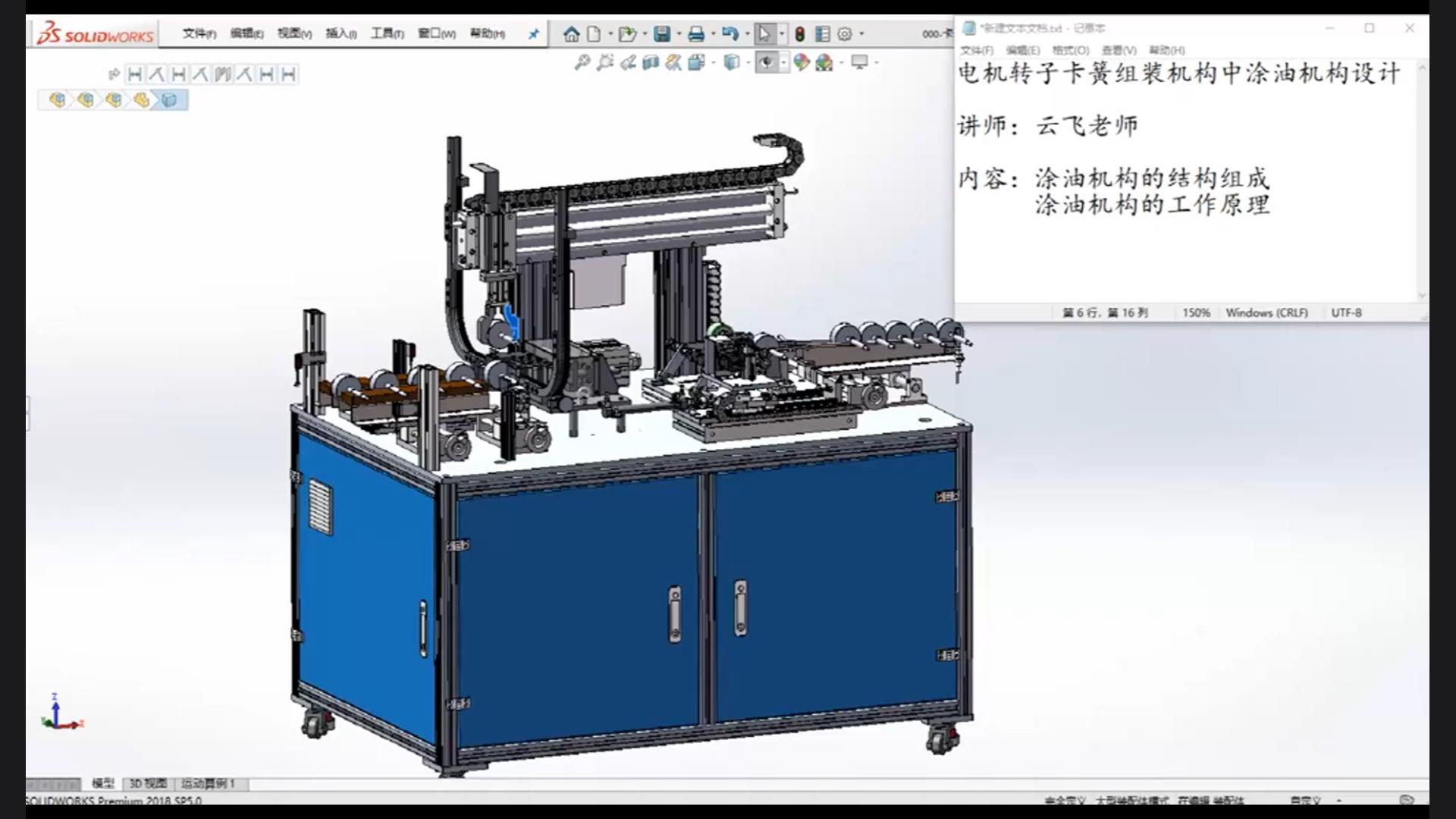Expand the Display Style dropdown arrow
The image size is (1456, 819).
748,63
